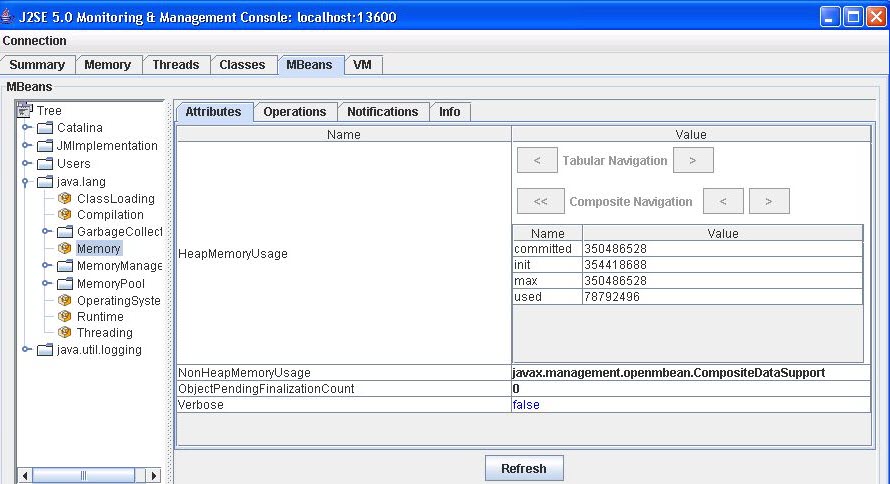Screen dimensions: 890x484
Task: Click the committed value 350486528
Action: (x=615, y=249)
